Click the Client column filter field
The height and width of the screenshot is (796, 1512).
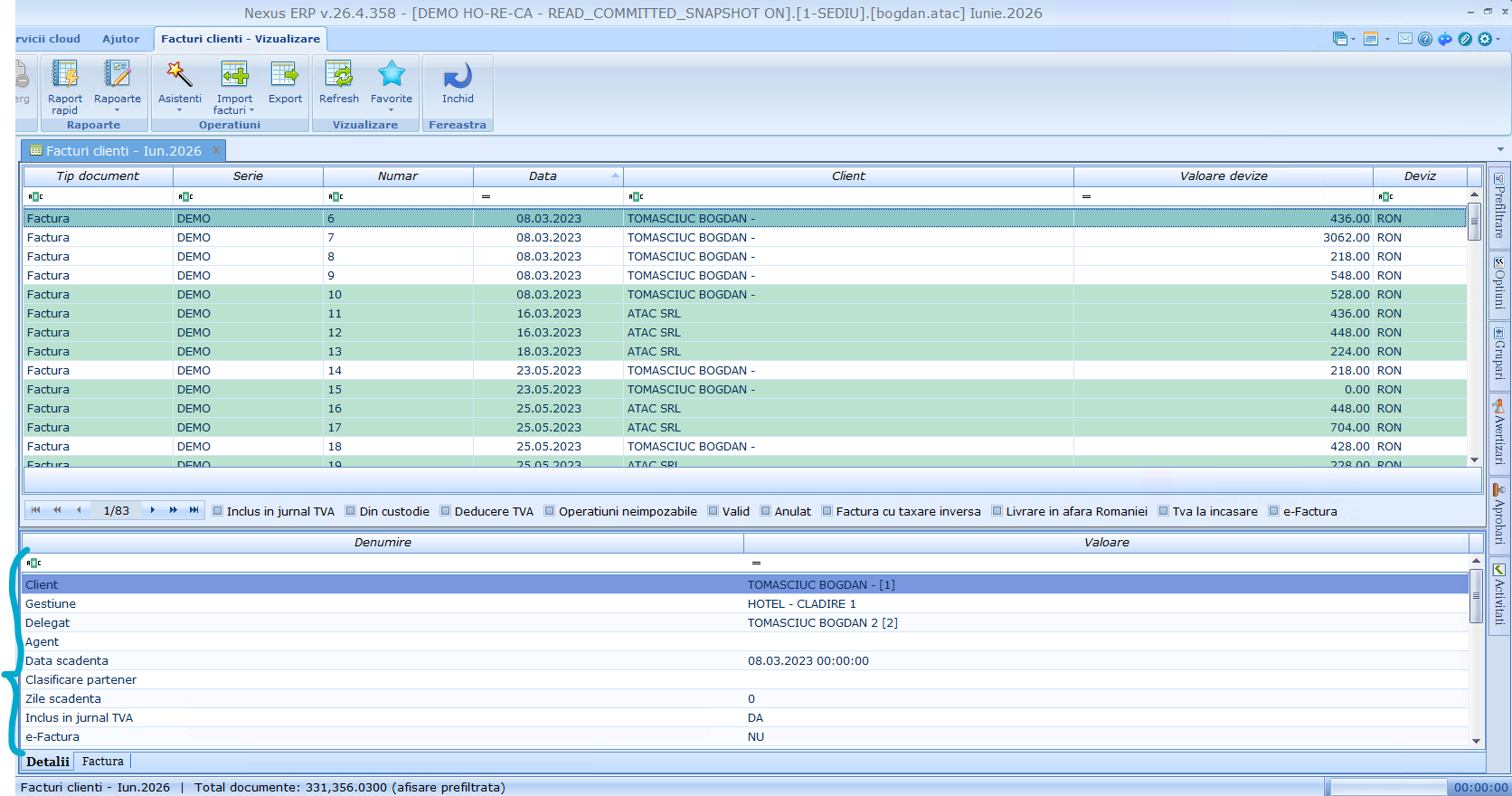pyautogui.click(x=848, y=196)
